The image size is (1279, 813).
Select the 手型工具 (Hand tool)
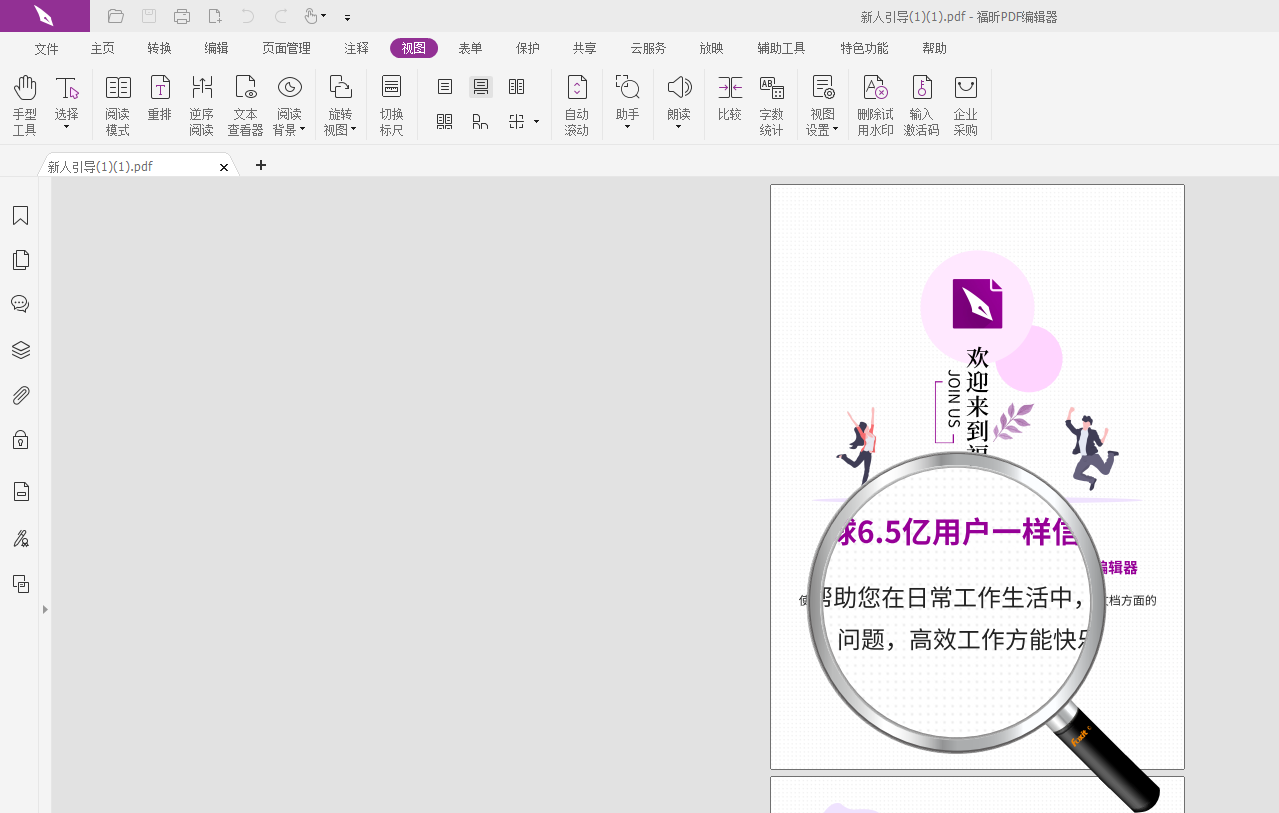pyautogui.click(x=24, y=104)
